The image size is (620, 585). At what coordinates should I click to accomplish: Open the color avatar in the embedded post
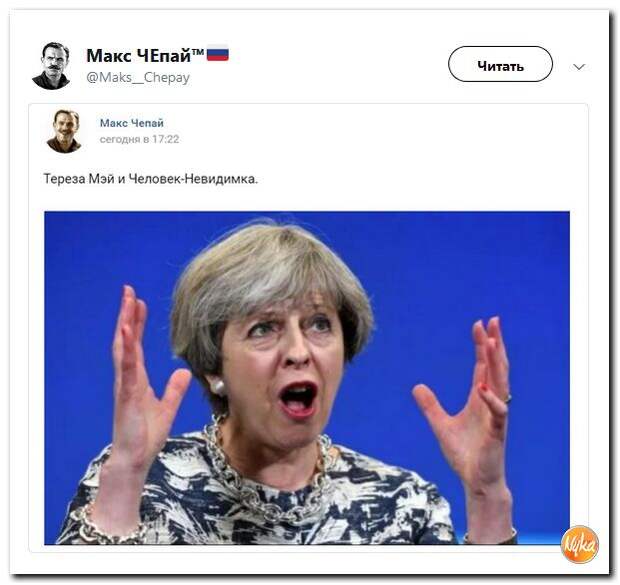(64, 131)
